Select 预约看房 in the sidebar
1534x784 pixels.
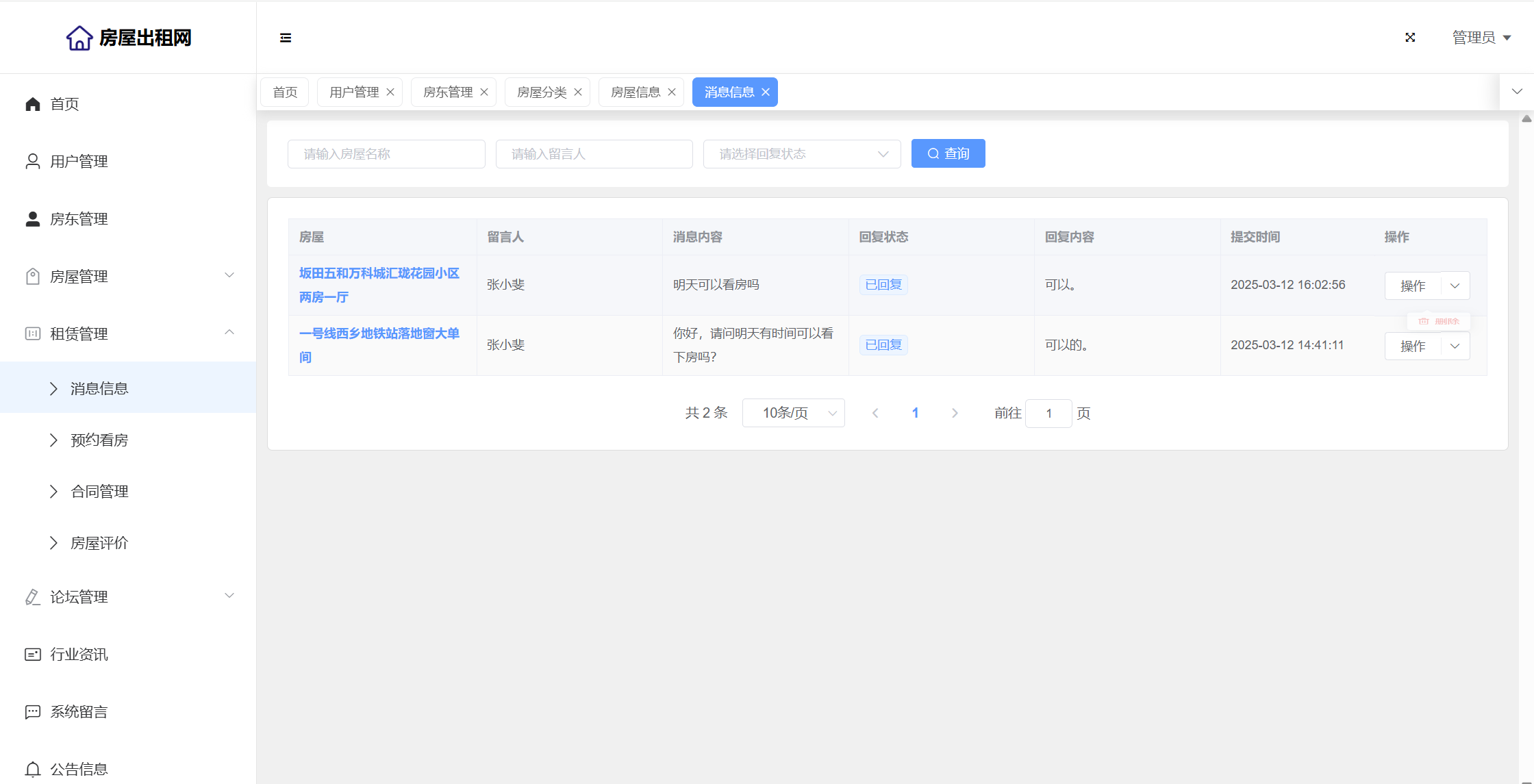point(99,440)
